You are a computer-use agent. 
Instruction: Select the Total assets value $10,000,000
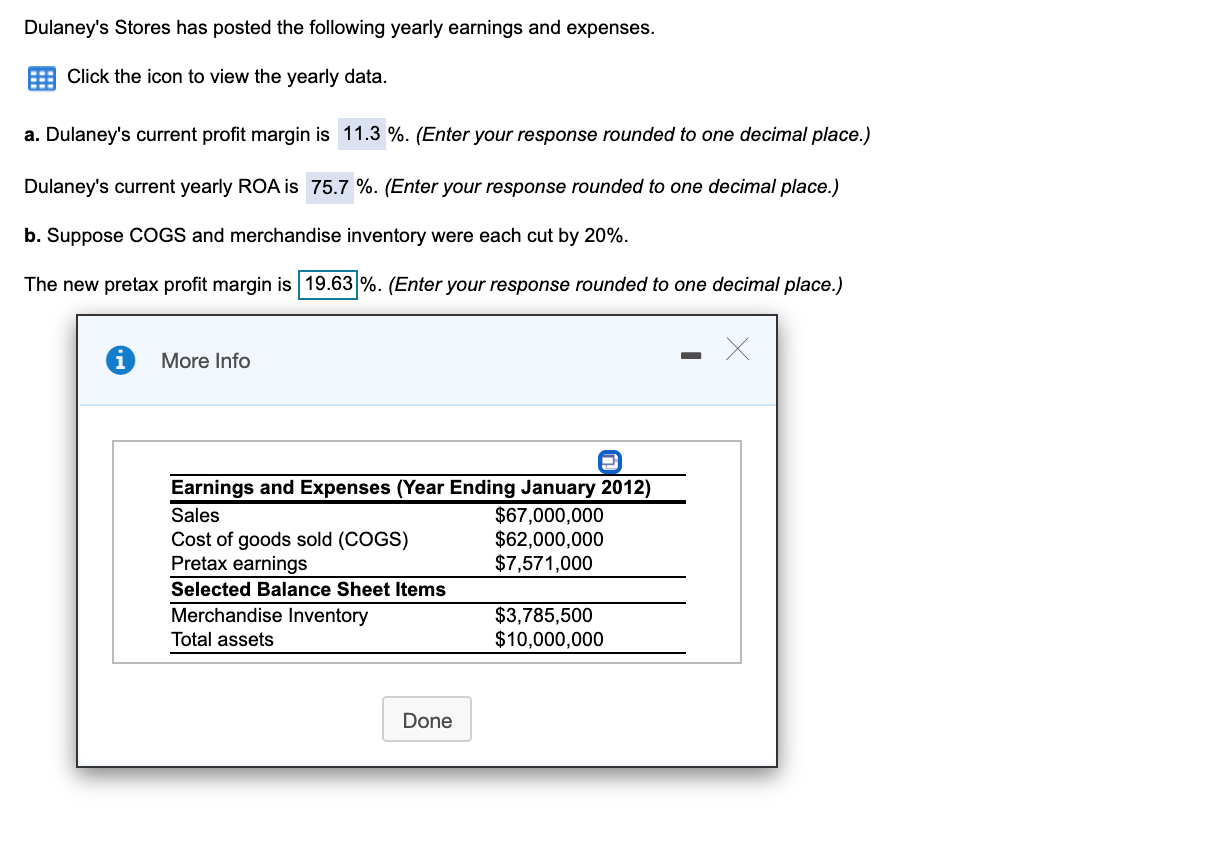coord(549,640)
